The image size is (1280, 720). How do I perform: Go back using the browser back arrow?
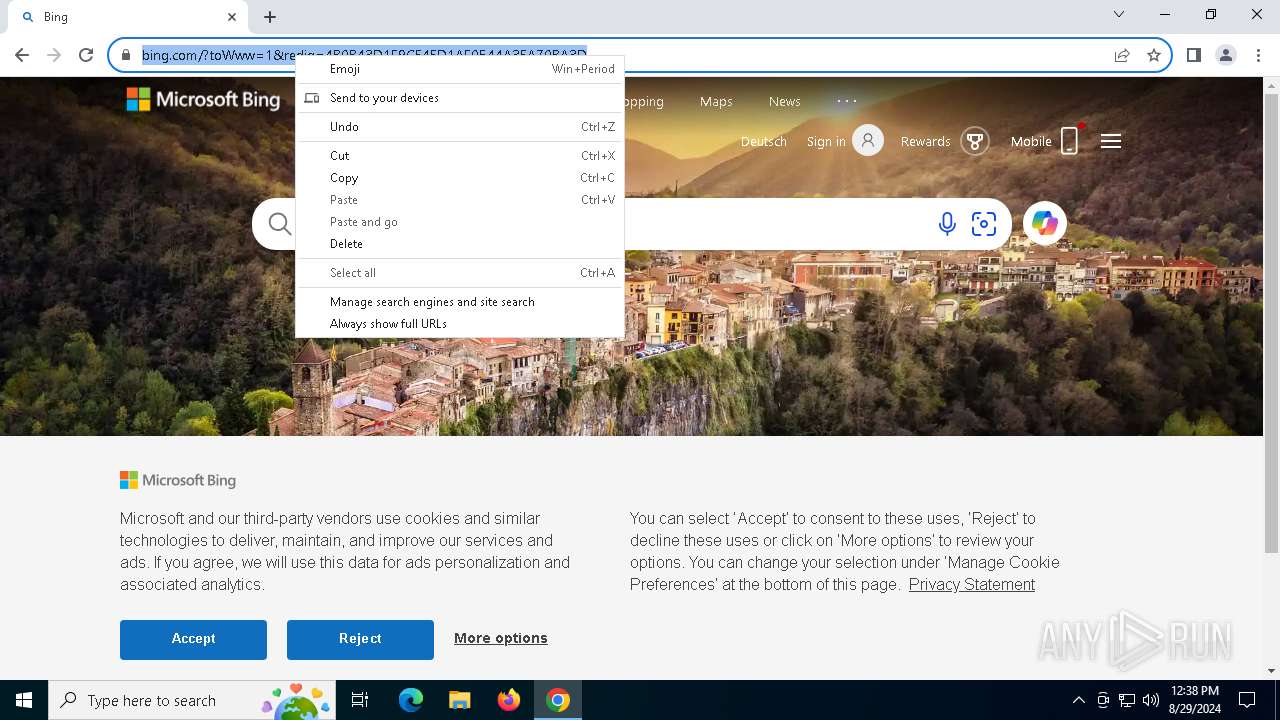click(x=22, y=55)
